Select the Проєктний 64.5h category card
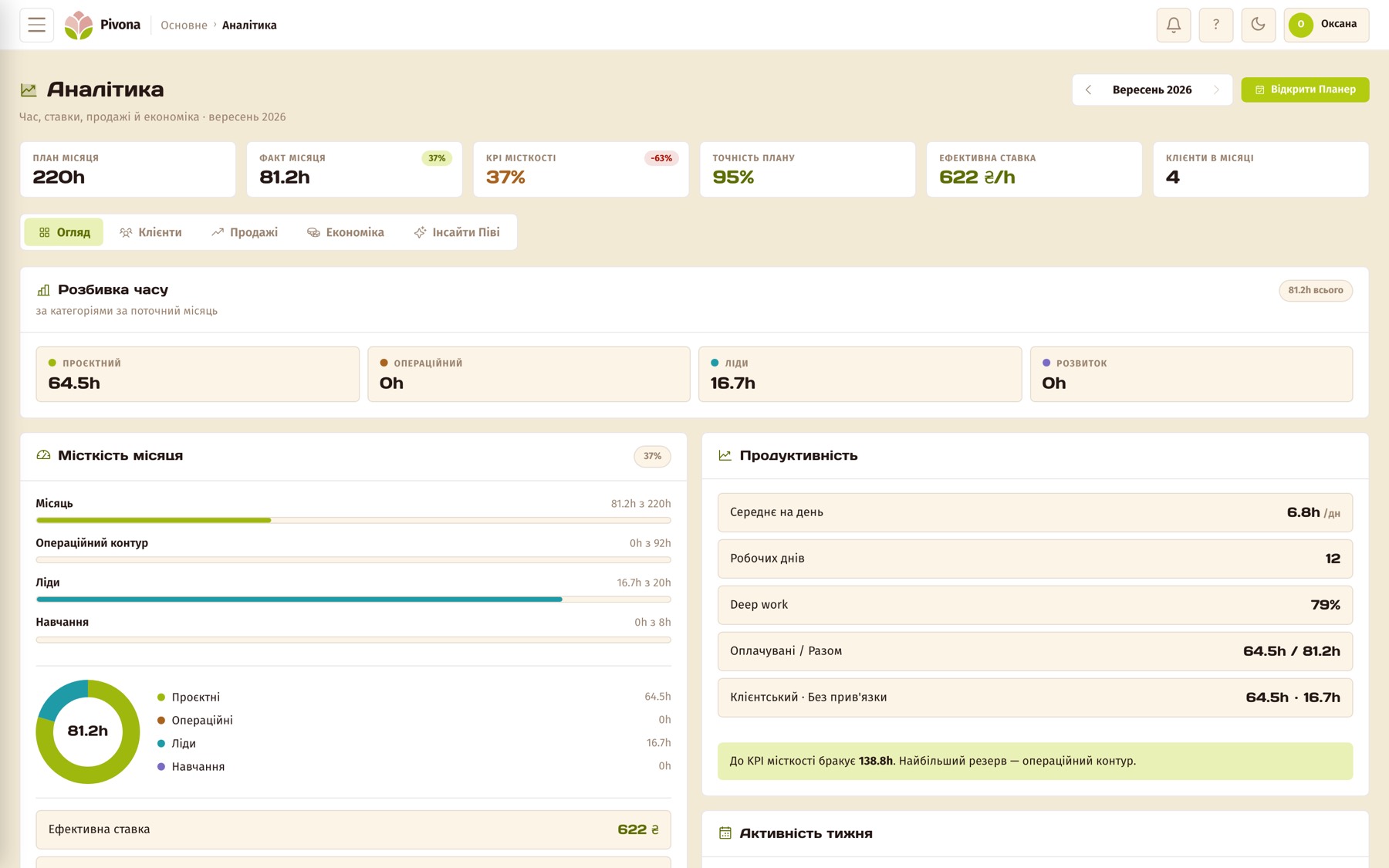 coord(198,374)
